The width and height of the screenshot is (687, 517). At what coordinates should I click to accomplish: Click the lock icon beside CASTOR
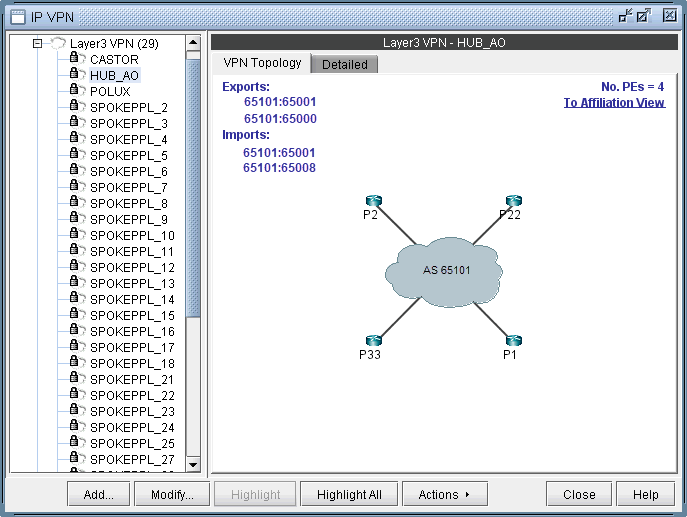click(x=75, y=59)
